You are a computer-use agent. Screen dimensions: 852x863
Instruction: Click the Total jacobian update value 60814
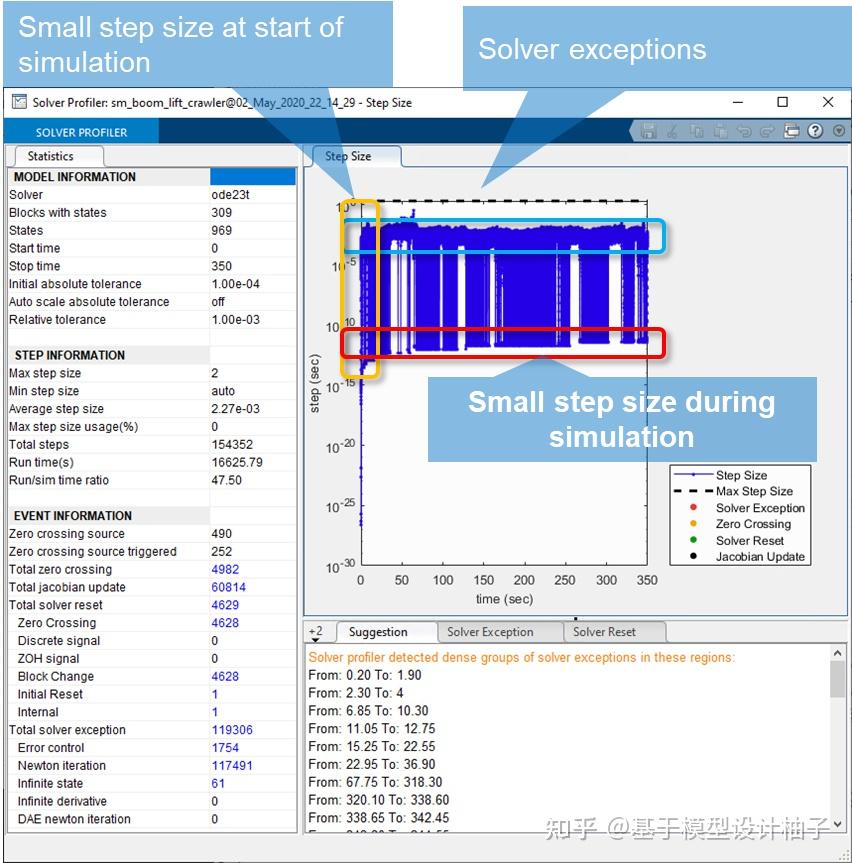point(228,587)
